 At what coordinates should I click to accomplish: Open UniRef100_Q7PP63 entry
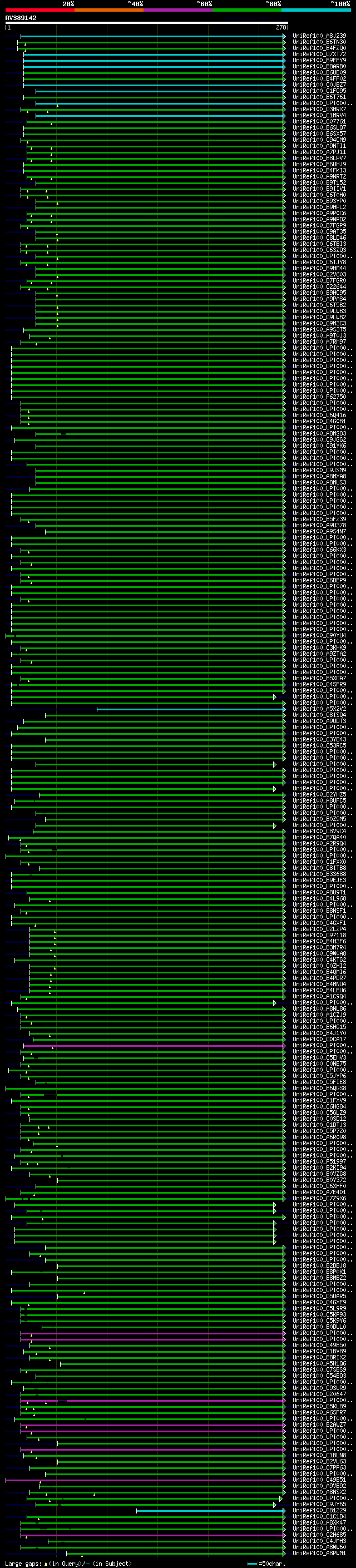(x=319, y=1467)
